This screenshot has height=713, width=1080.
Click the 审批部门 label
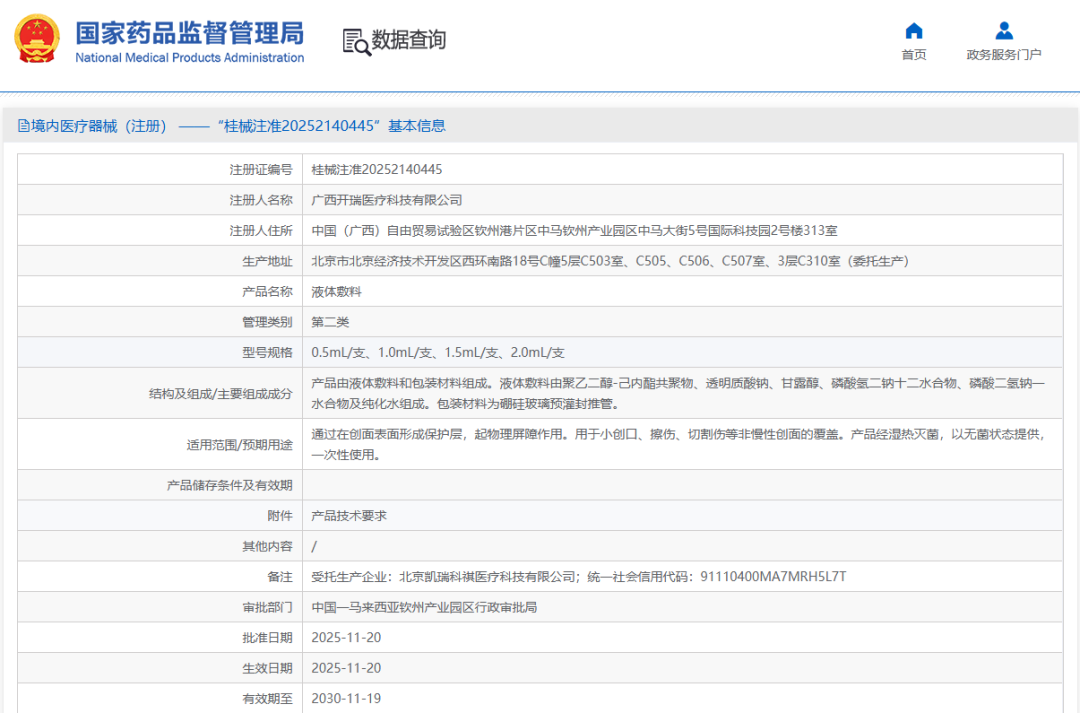tap(267, 607)
